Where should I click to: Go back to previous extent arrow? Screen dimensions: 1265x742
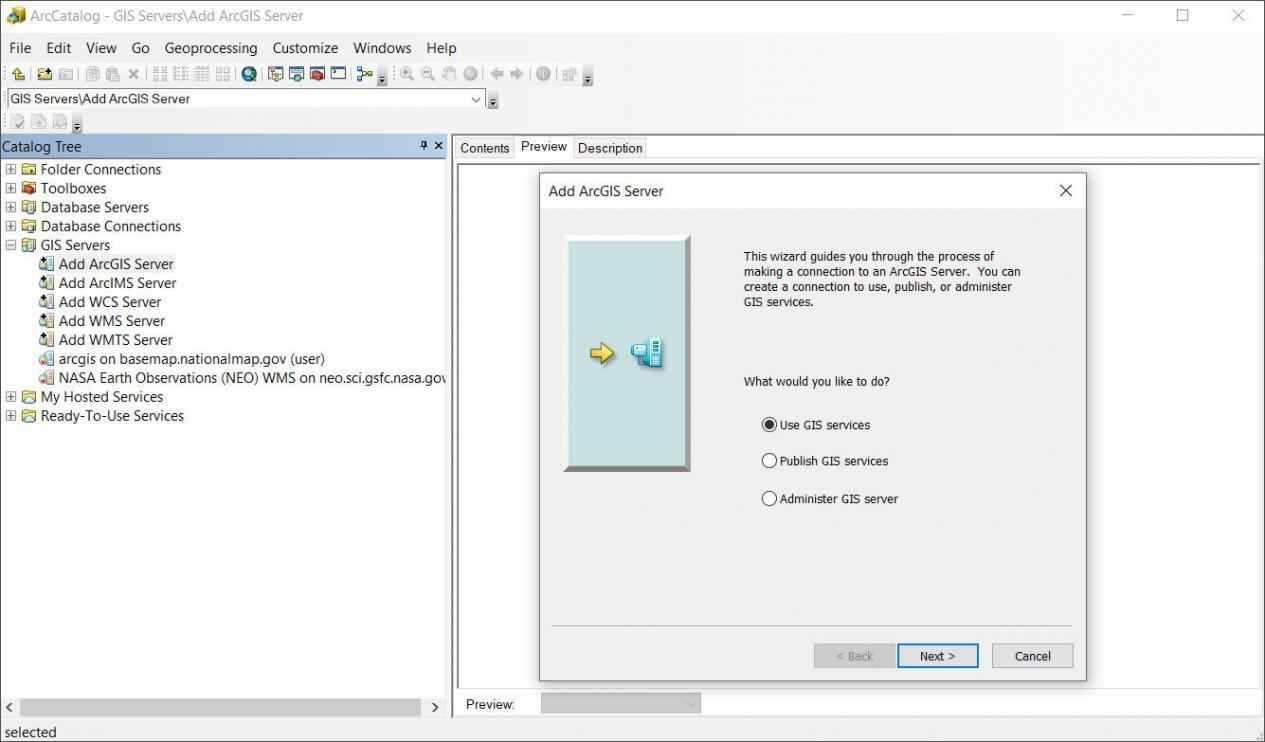click(x=497, y=74)
